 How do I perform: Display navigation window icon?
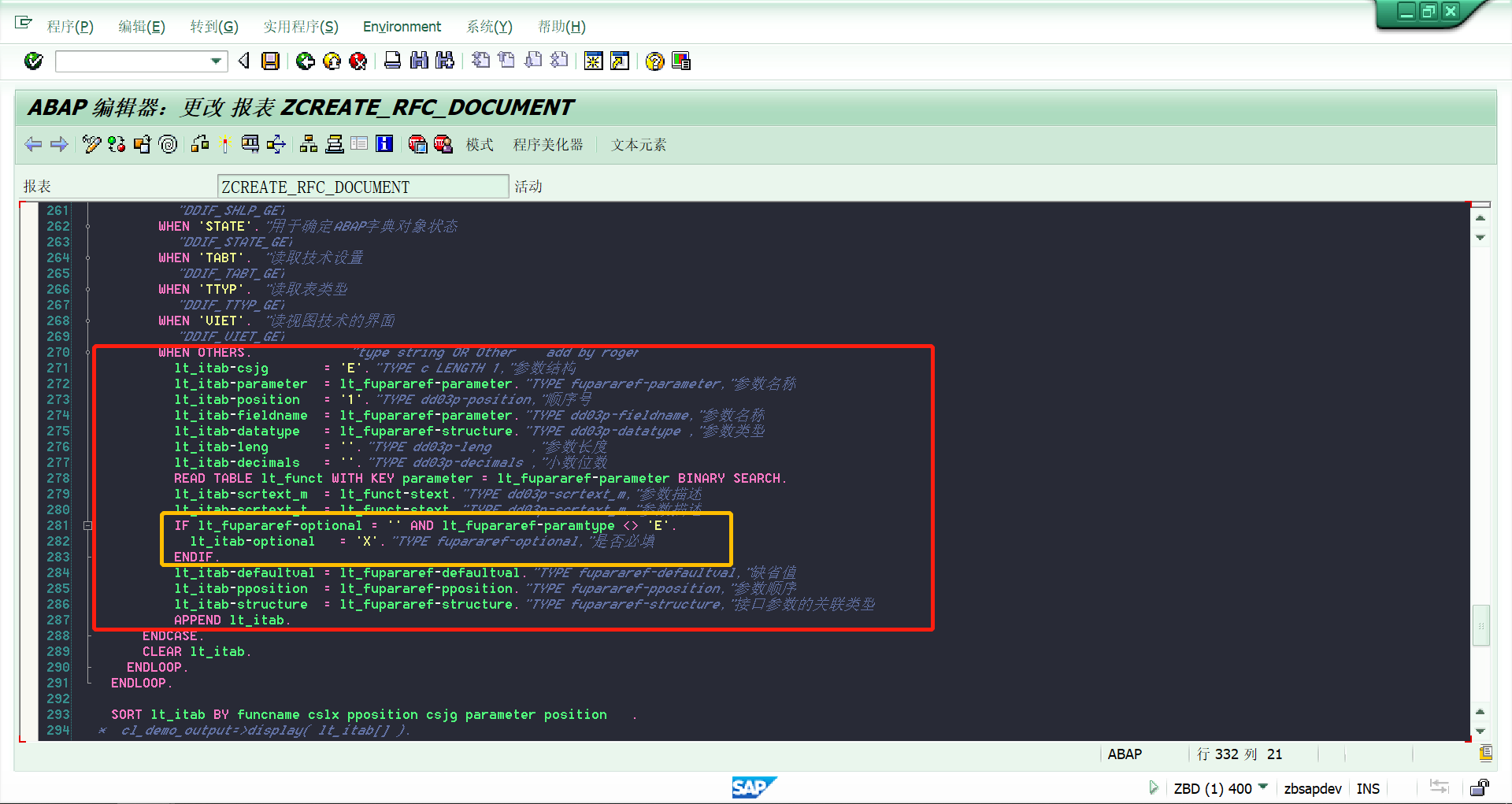click(x=334, y=144)
